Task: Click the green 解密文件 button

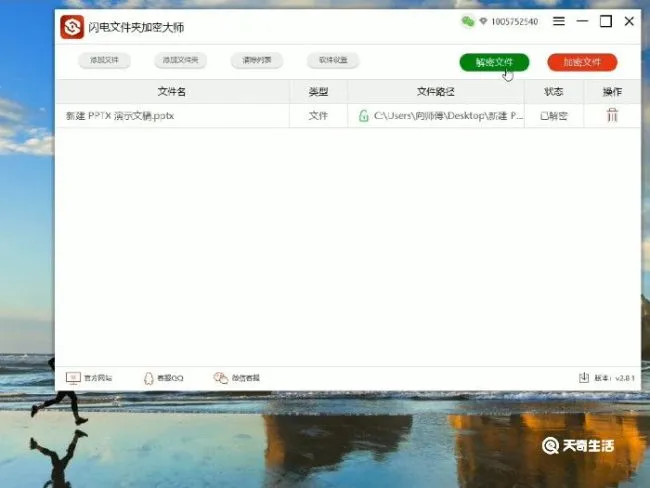Action: coord(494,62)
